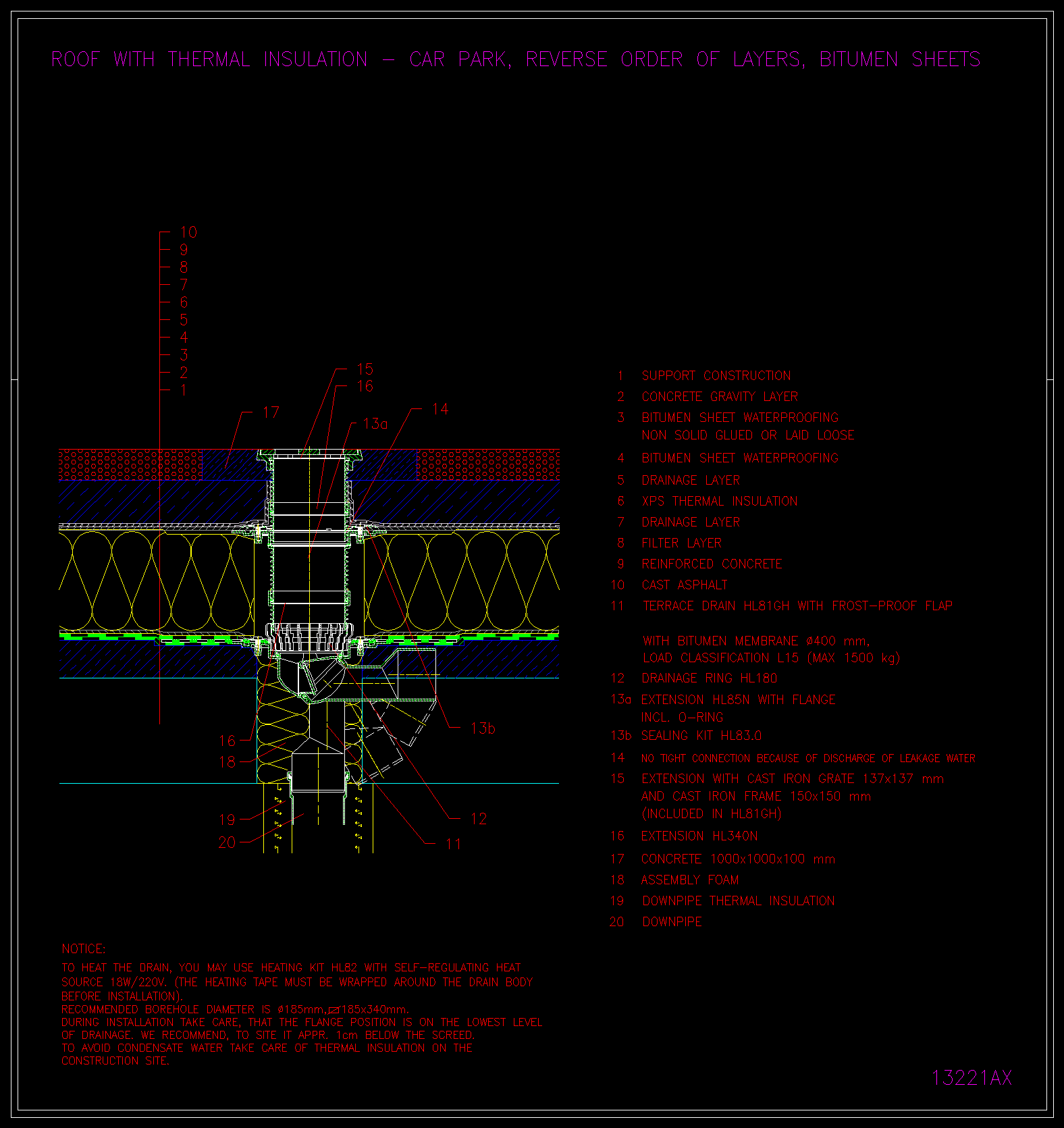Image resolution: width=1064 pixels, height=1128 pixels.
Task: Click legend entry 'FILTER LAYER'
Action: [x=682, y=543]
